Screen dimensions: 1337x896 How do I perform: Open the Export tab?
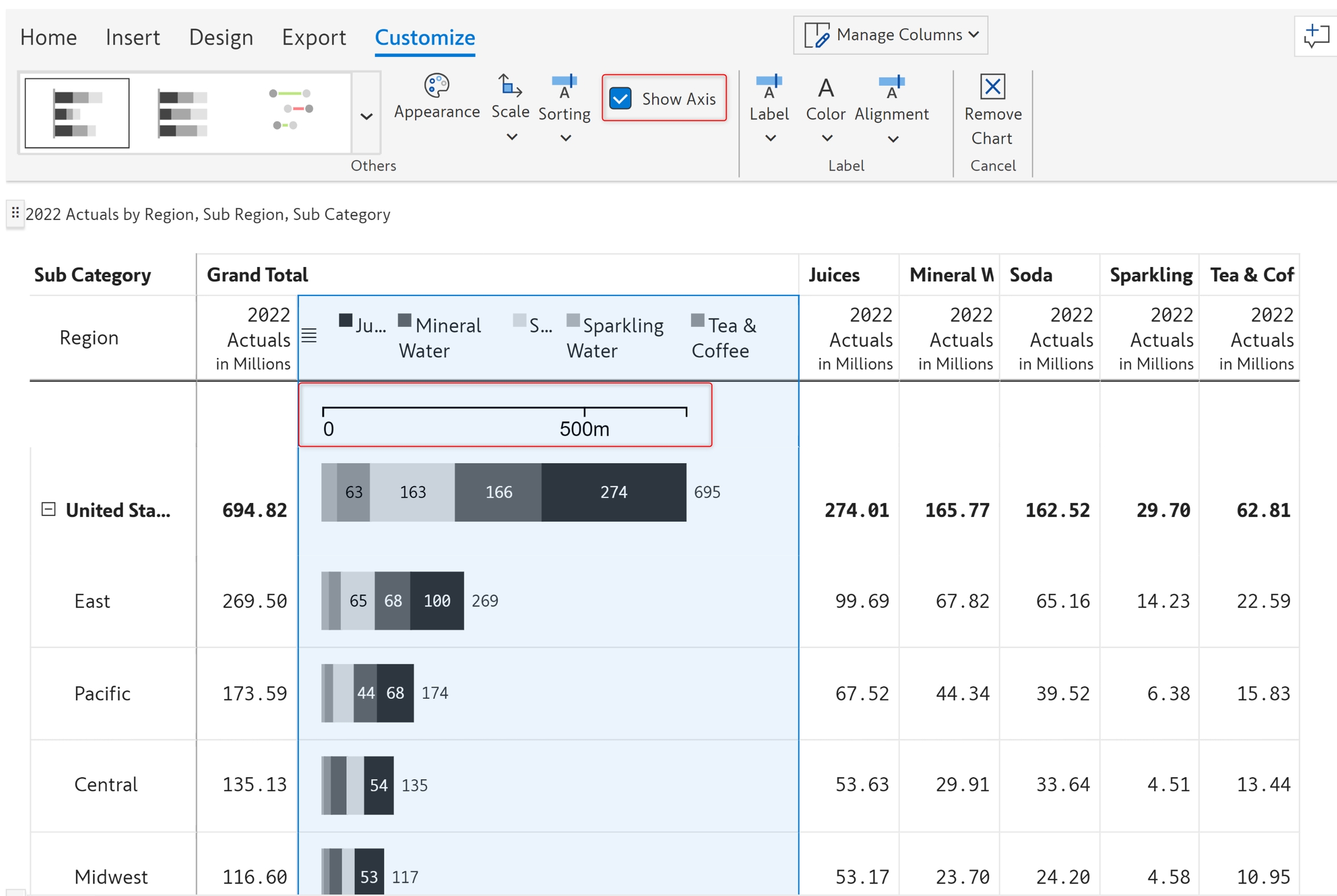[314, 38]
